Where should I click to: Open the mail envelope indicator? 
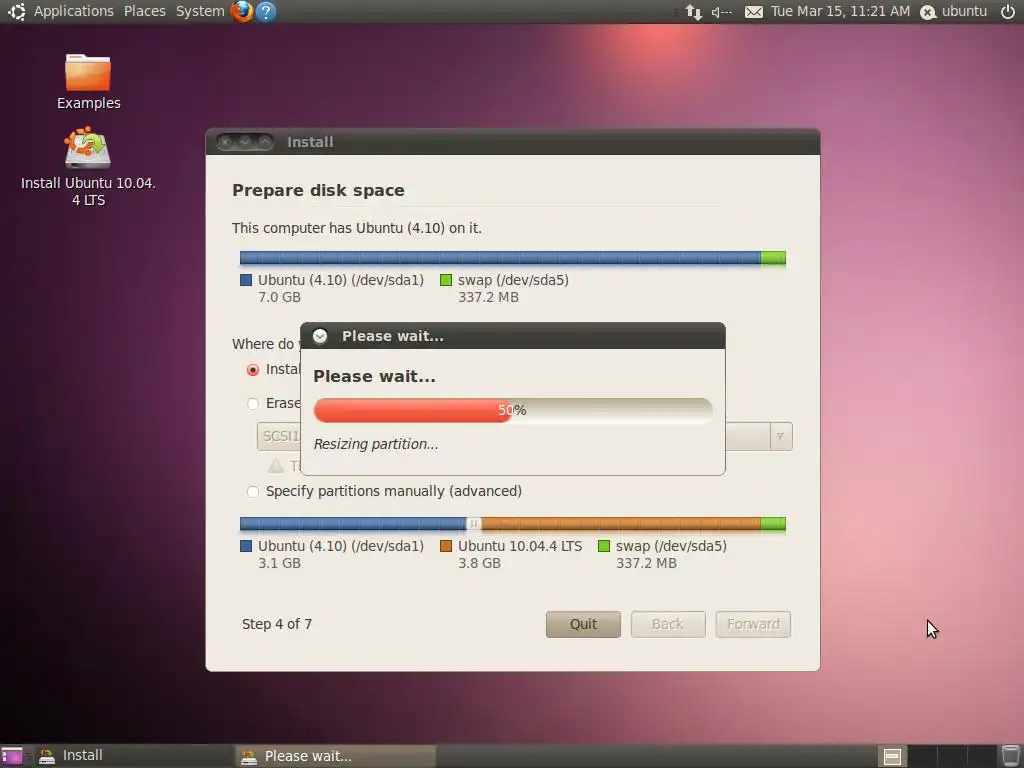pyautogui.click(x=754, y=12)
